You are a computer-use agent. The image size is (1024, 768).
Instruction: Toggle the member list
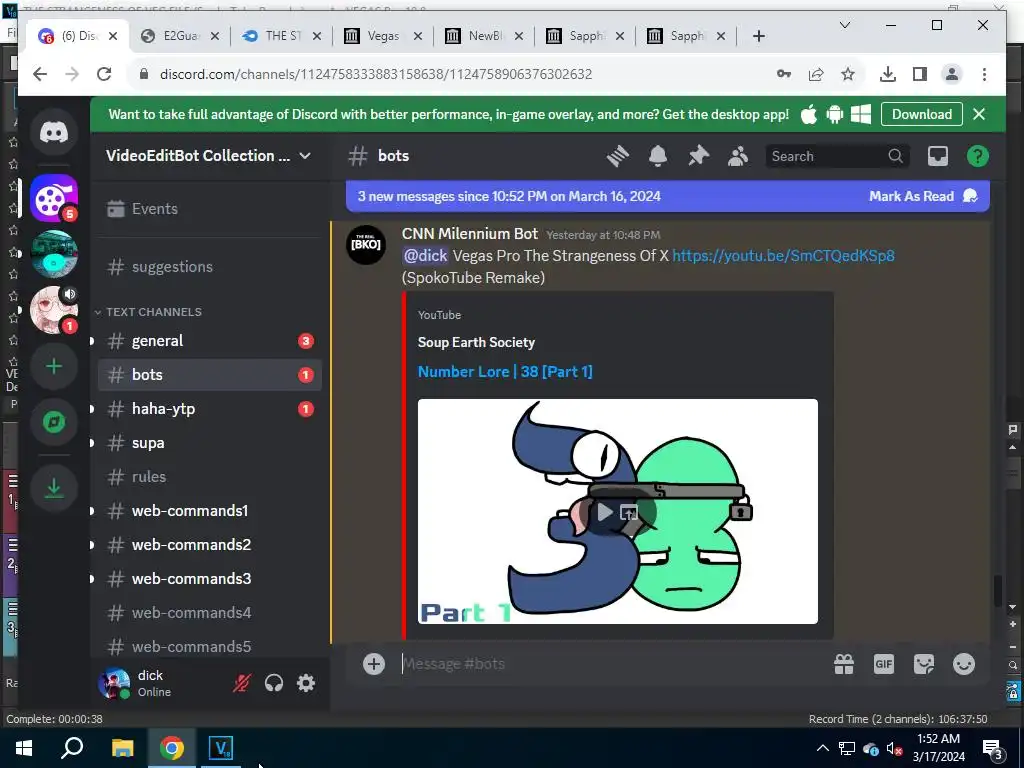click(738, 156)
